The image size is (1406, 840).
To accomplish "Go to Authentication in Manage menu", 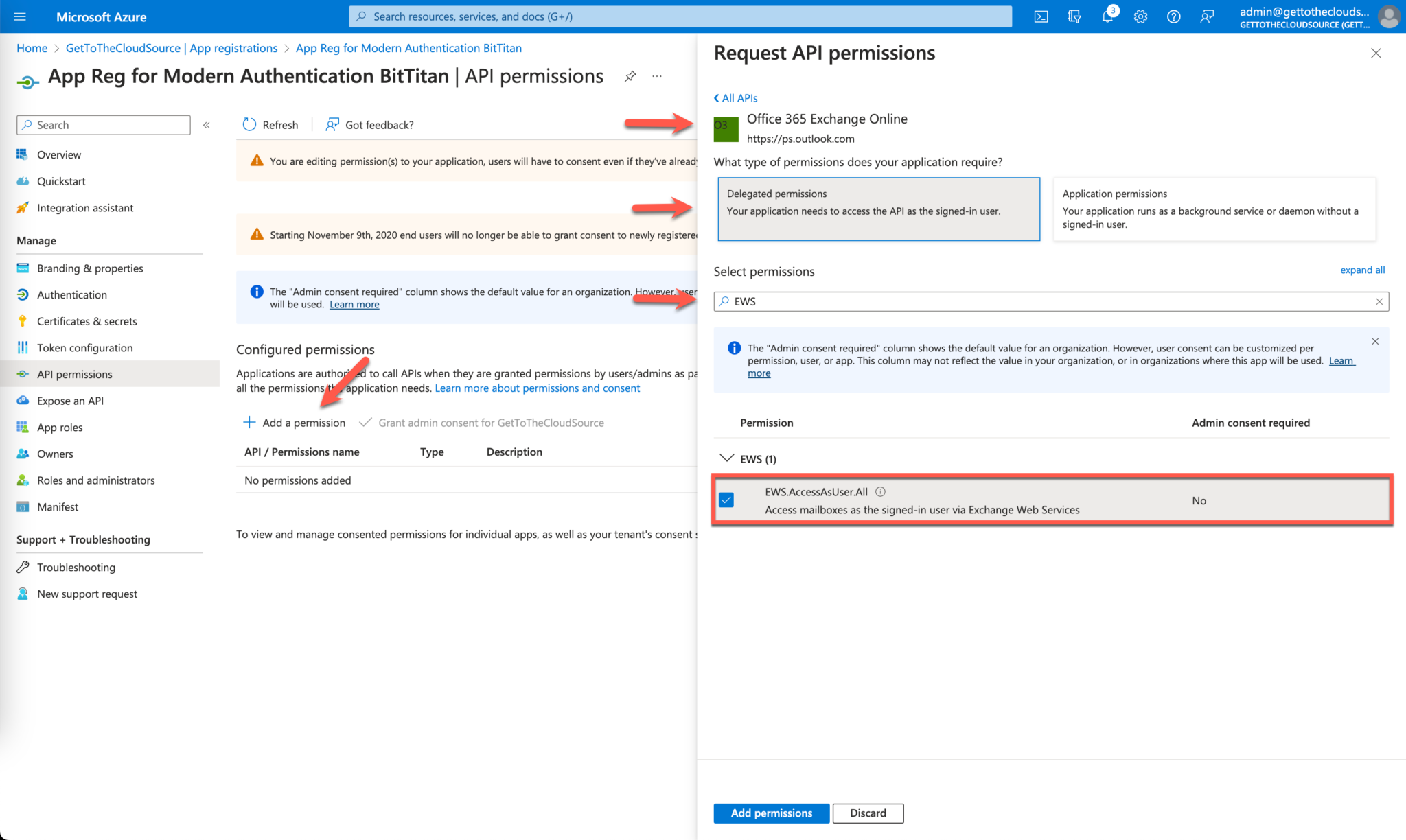I will point(71,294).
